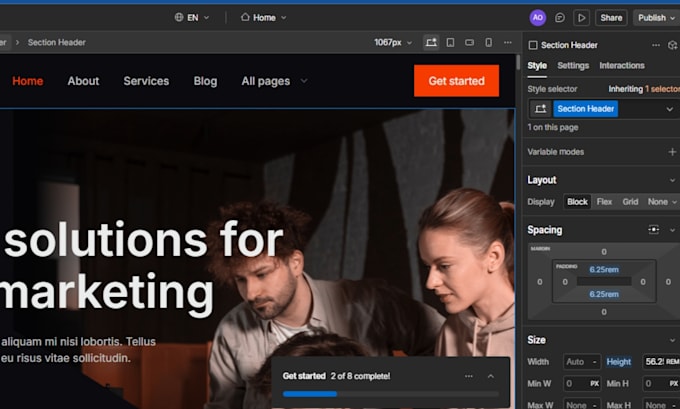Click the Max W None field
This screenshot has height=409, width=680.
coord(582,405)
